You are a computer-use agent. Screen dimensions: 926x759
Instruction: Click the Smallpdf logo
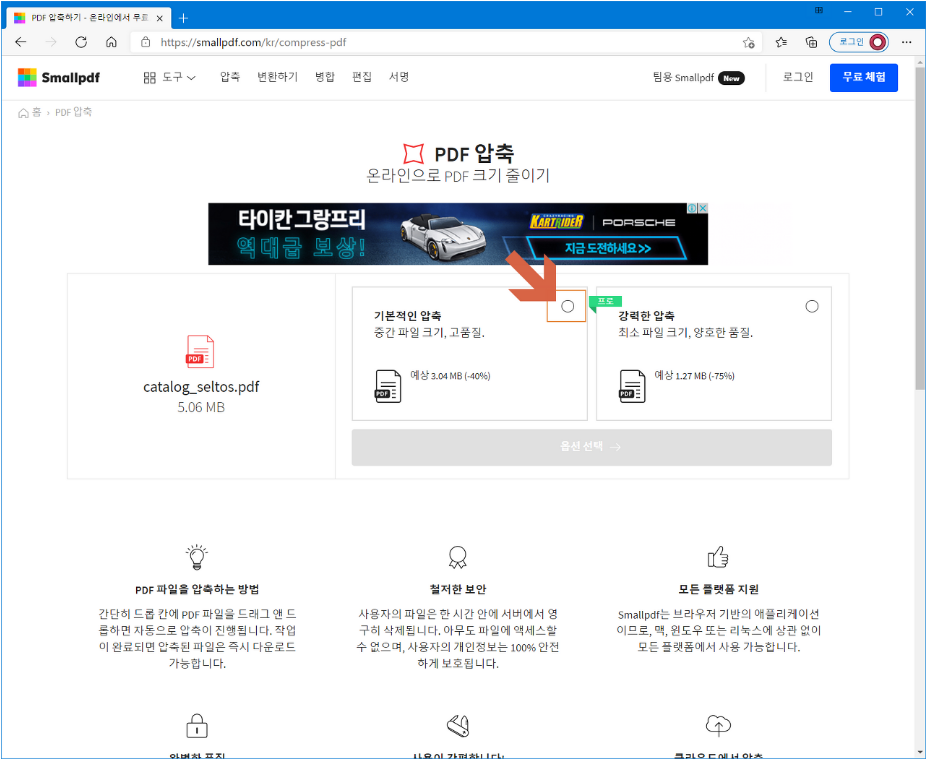[58, 77]
